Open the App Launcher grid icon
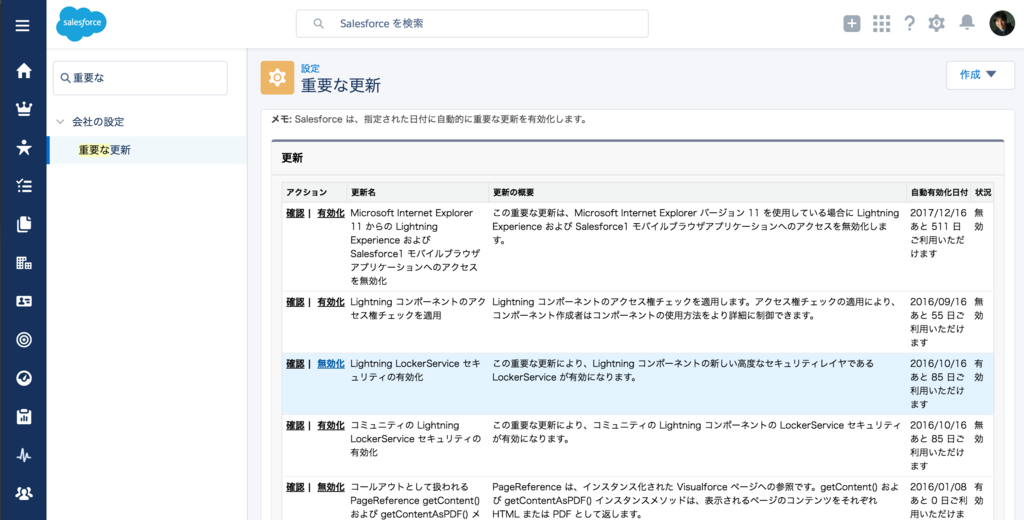This screenshot has width=1024, height=520. coord(881,24)
